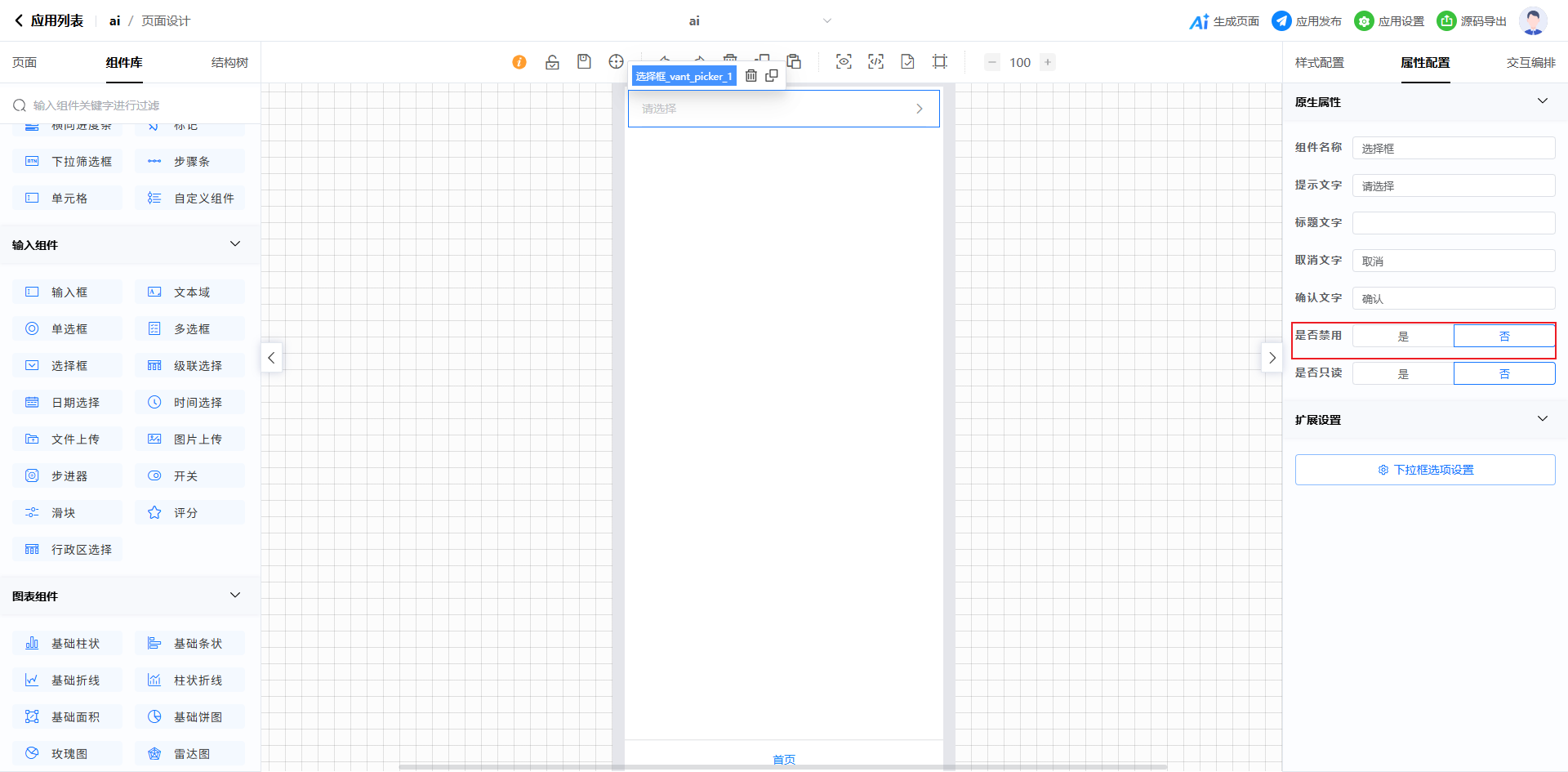The height and width of the screenshot is (772, 1568).
Task: Click the crop frame icon in toolbar
Action: tap(940, 62)
